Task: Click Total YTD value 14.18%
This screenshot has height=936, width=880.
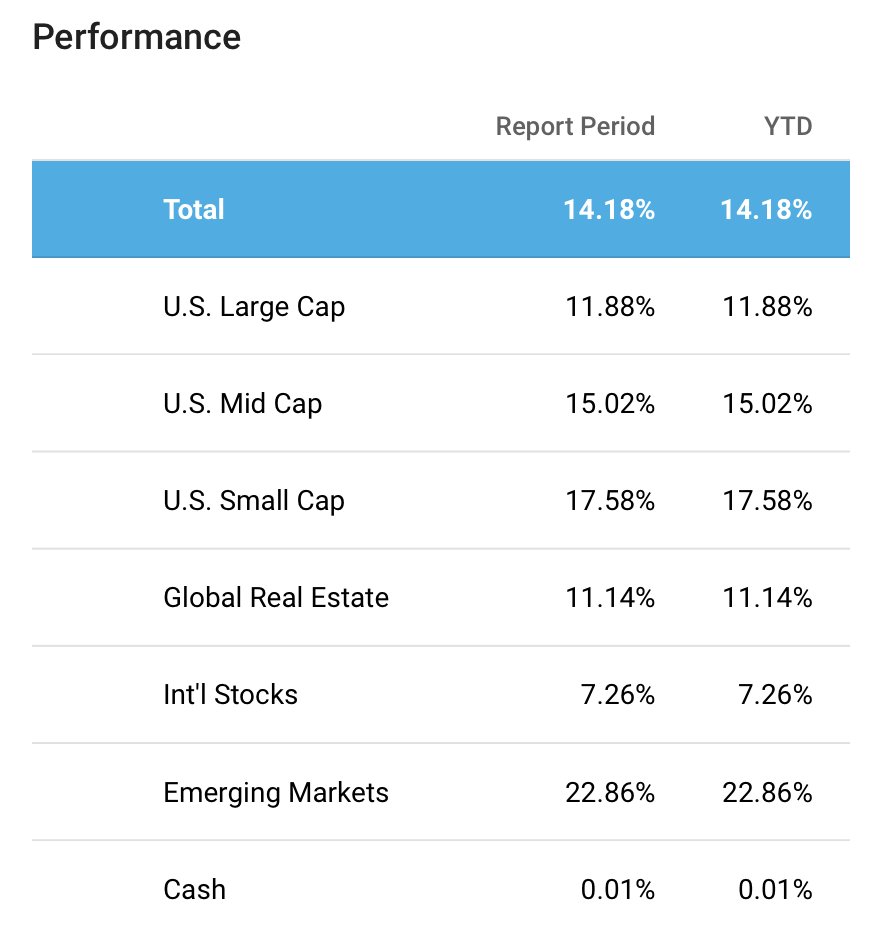Action: 767,210
